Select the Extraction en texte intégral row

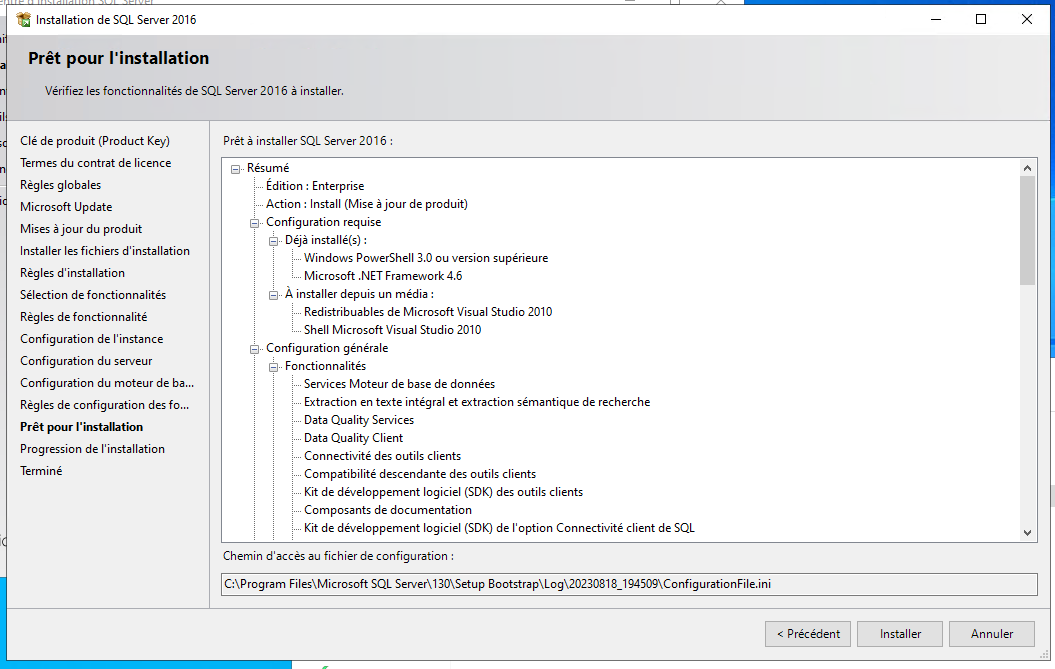tap(477, 402)
